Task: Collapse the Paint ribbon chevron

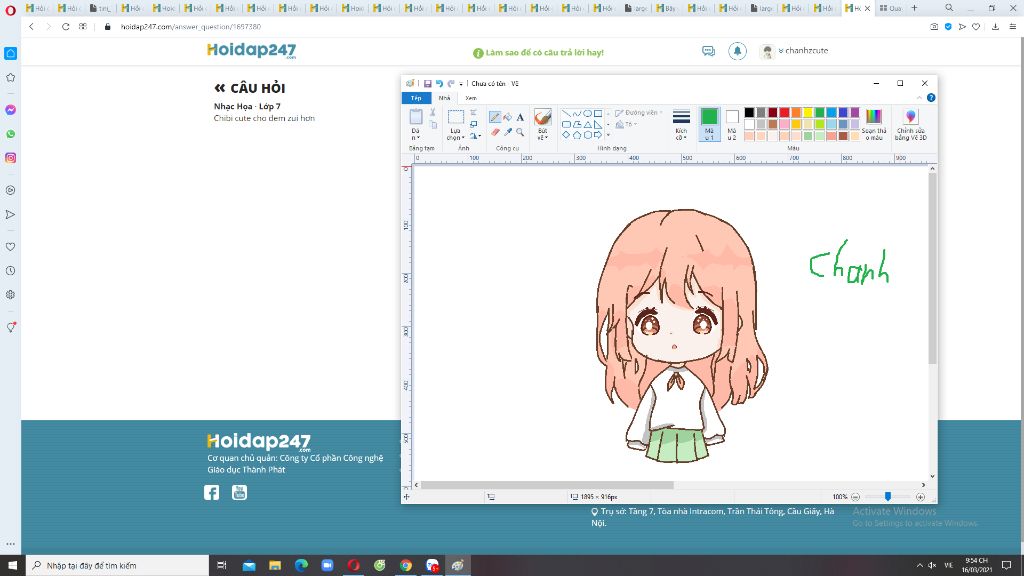Action: [x=919, y=98]
